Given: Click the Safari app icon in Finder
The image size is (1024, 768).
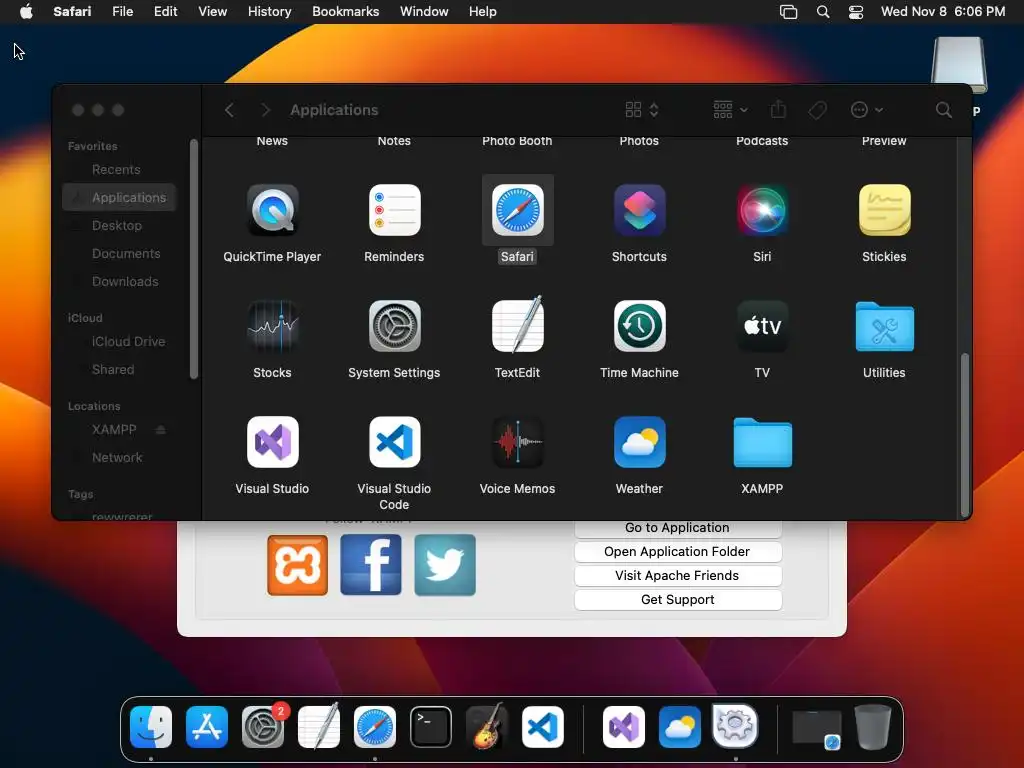Looking at the screenshot, I should [x=517, y=210].
